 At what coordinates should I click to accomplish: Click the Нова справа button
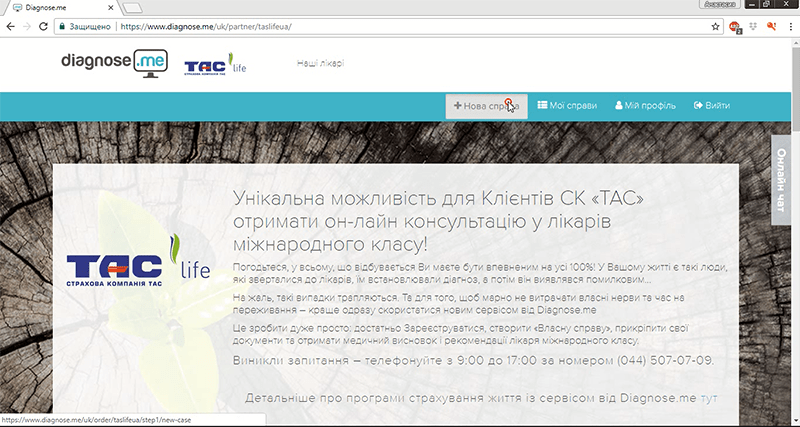486,106
